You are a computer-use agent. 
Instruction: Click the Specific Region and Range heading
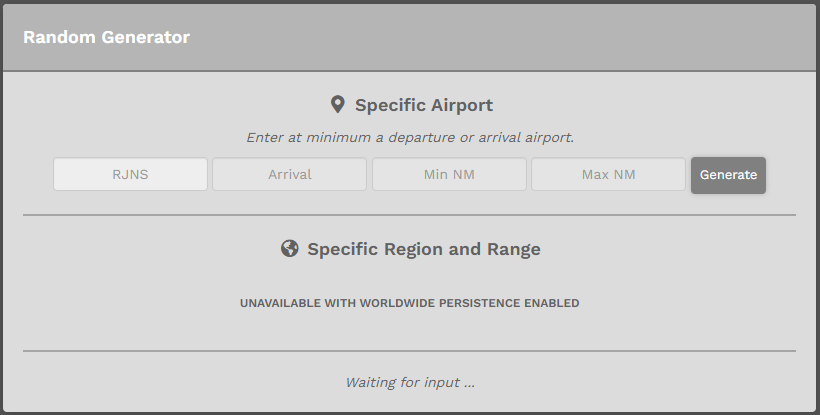click(424, 249)
